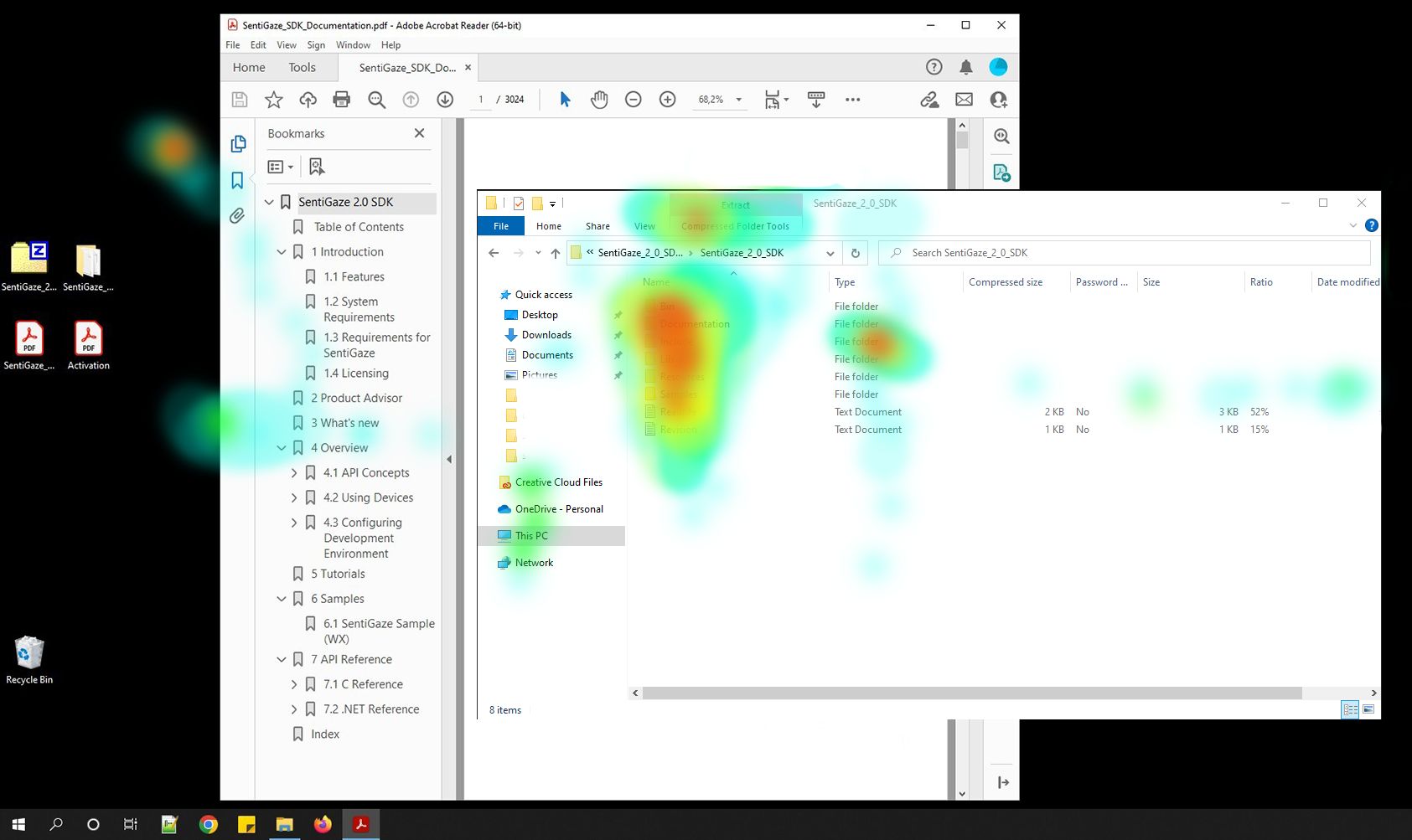Click the read mode keyboard icon

(x=816, y=100)
